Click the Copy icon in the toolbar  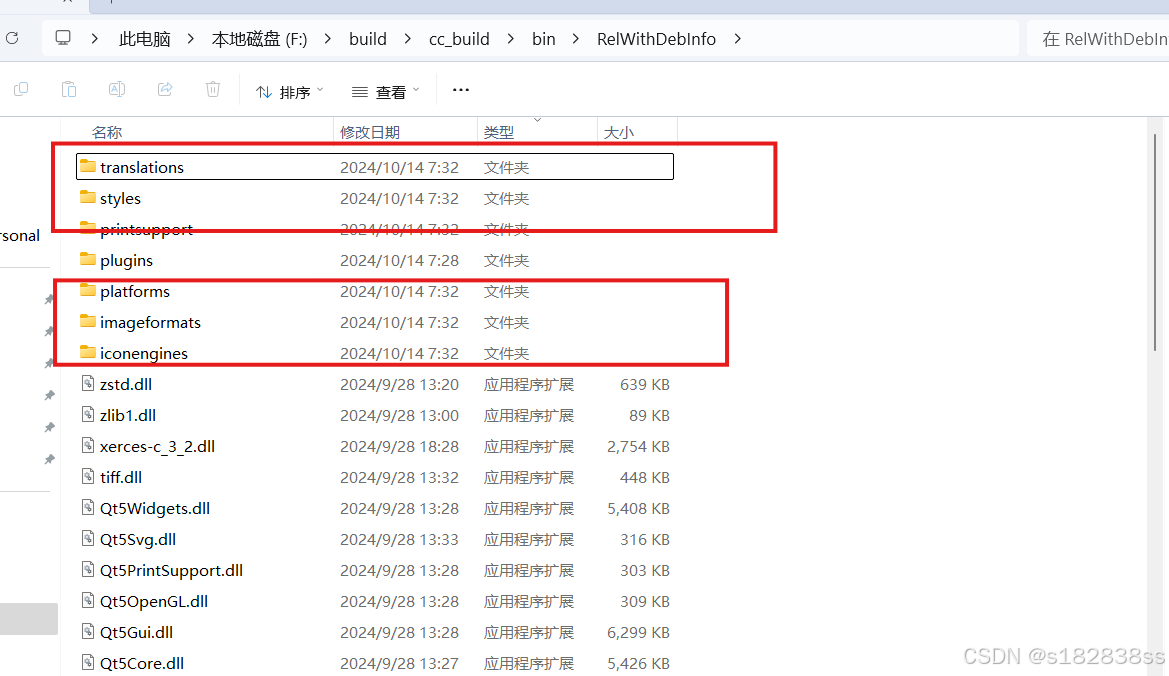(x=21, y=89)
